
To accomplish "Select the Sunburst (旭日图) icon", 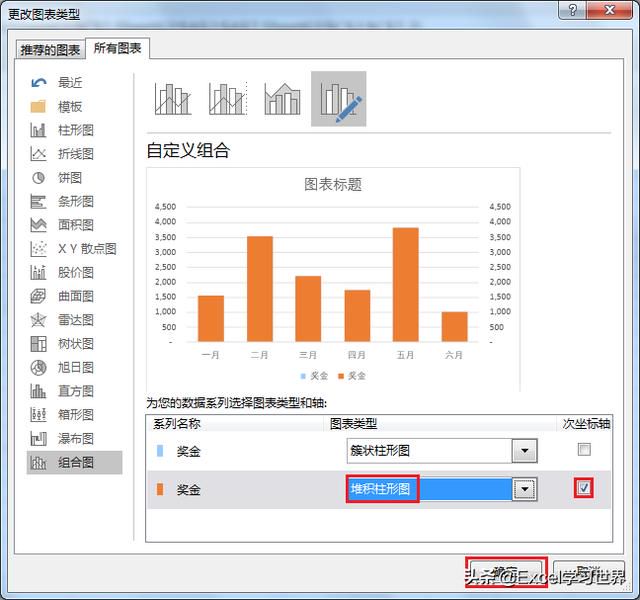I will 38,367.
